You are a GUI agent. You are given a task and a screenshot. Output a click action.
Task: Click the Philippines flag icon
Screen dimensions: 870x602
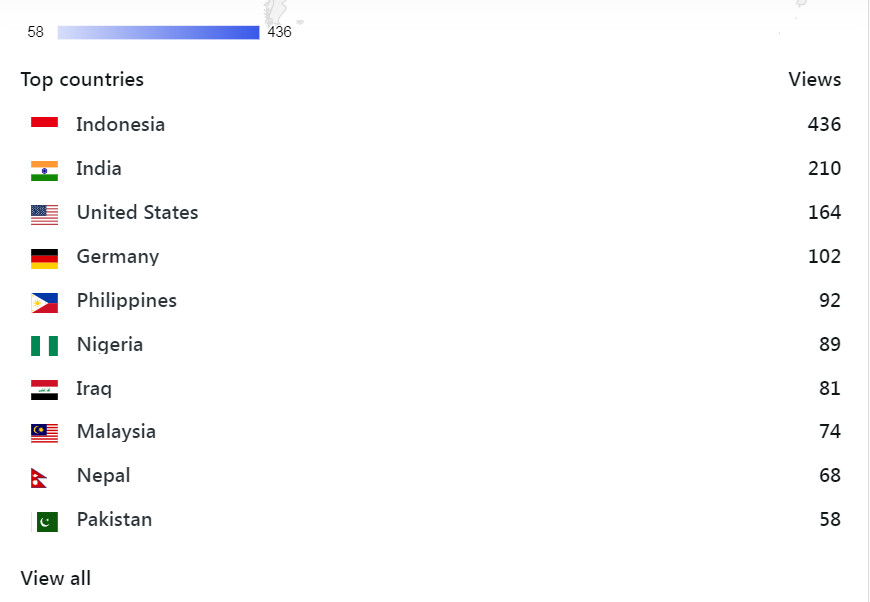44,301
